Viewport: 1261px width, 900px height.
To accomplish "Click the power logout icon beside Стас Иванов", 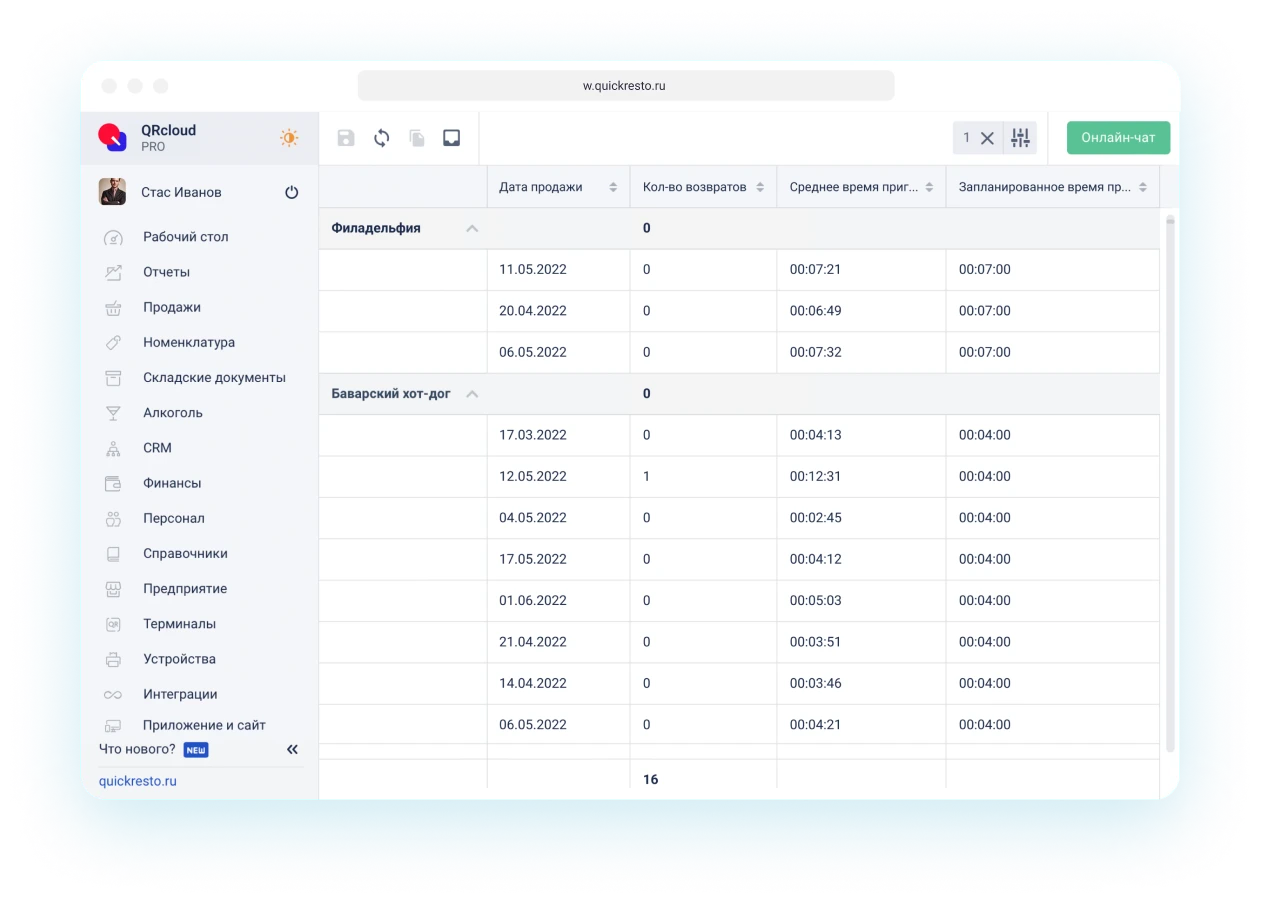I will [292, 192].
